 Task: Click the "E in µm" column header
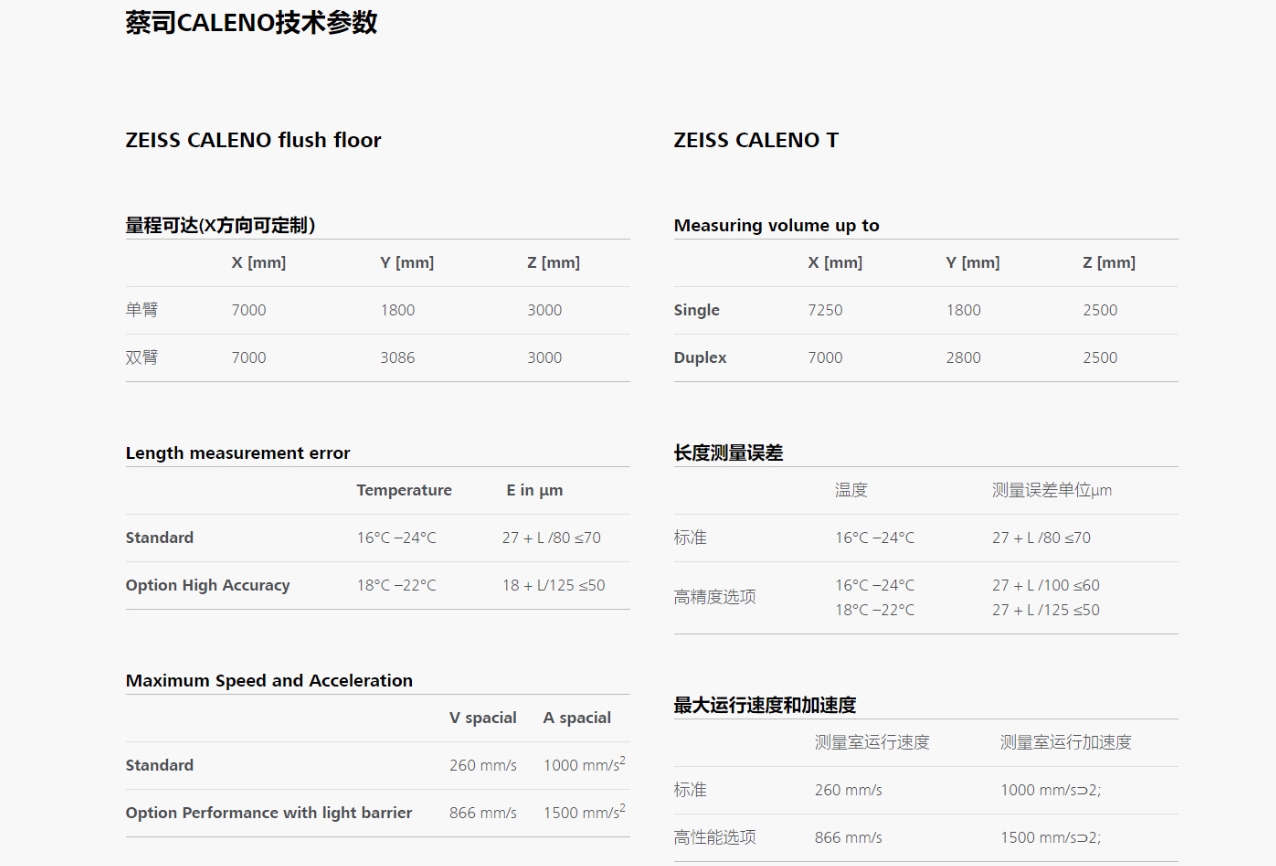(x=535, y=490)
